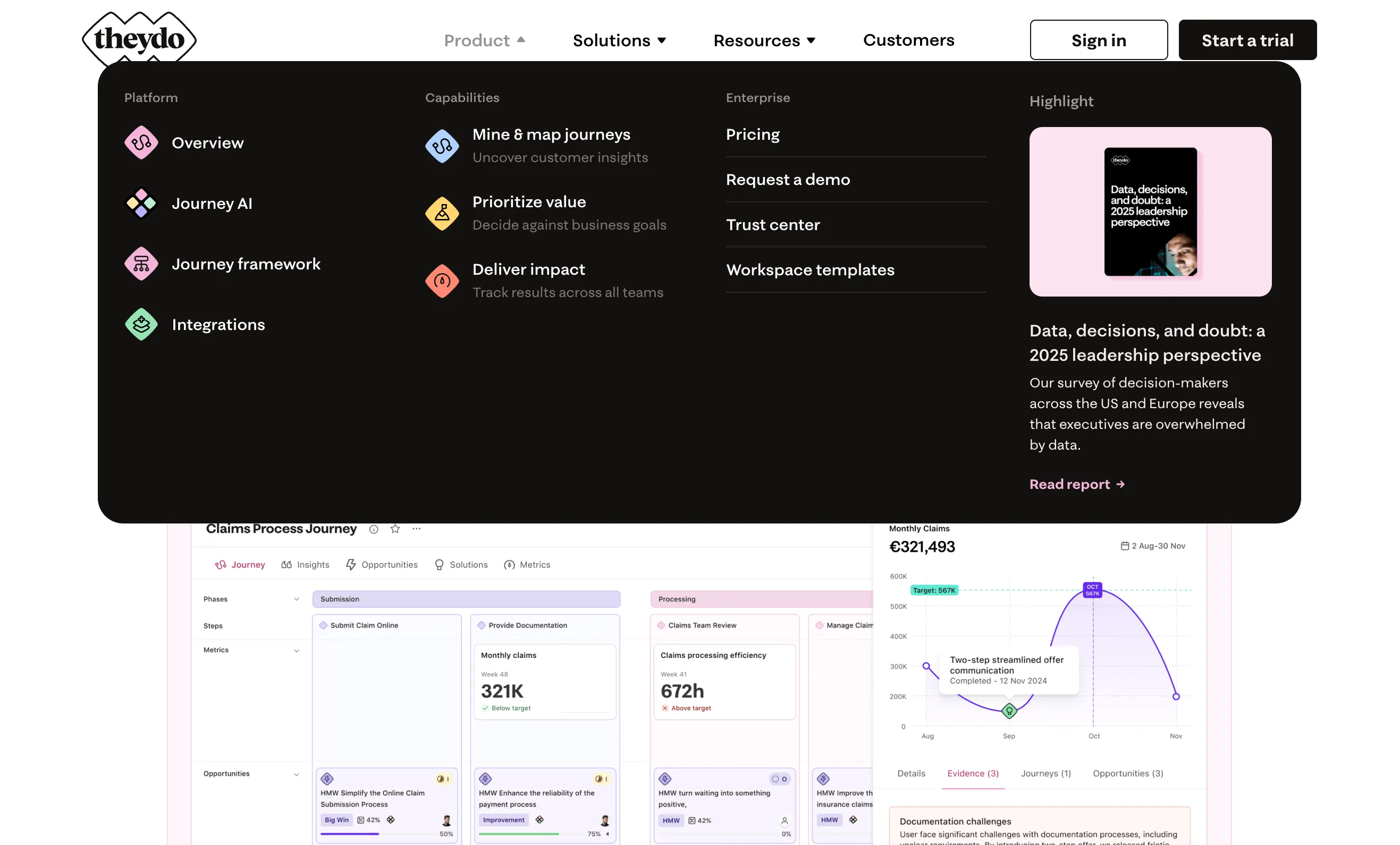Open the Read report link
This screenshot has width=1400, height=845.
tap(1076, 484)
